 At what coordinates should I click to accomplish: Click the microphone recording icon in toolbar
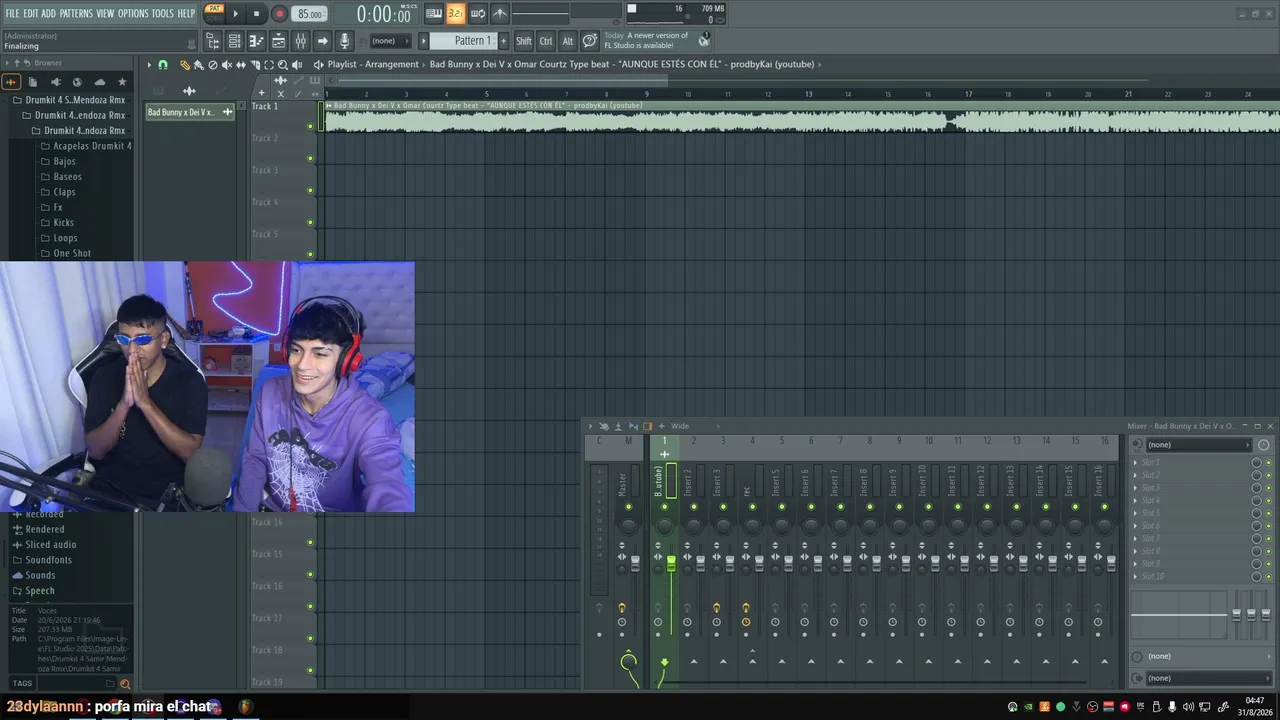344,41
